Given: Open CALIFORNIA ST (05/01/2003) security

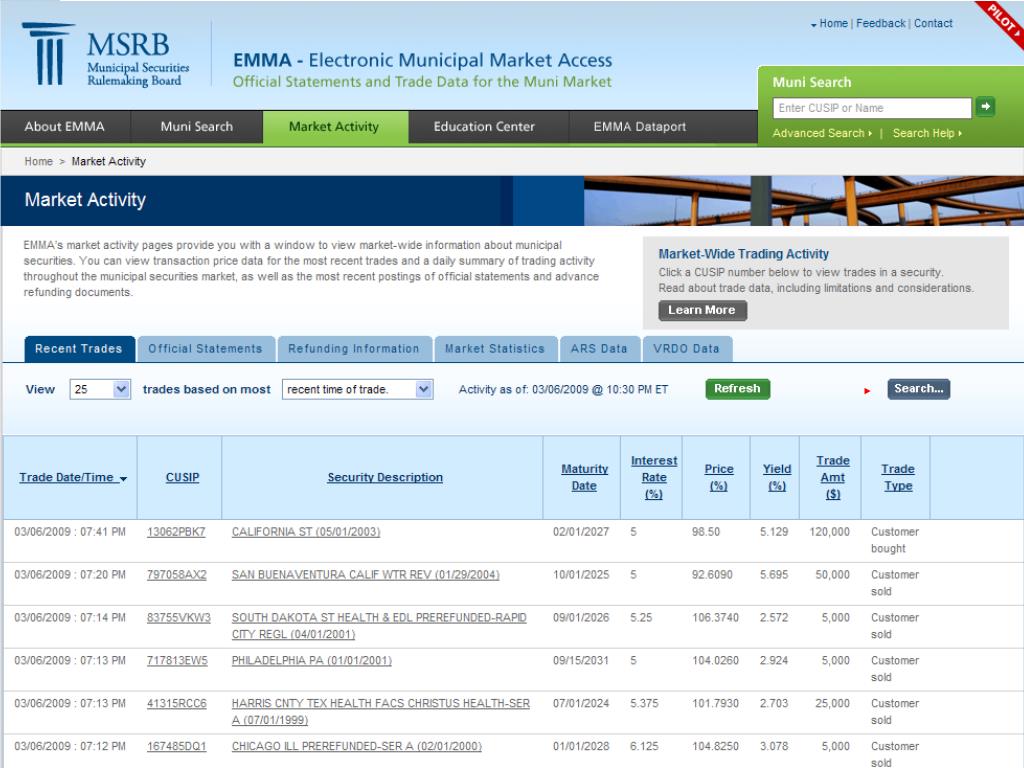Looking at the screenshot, I should [306, 532].
